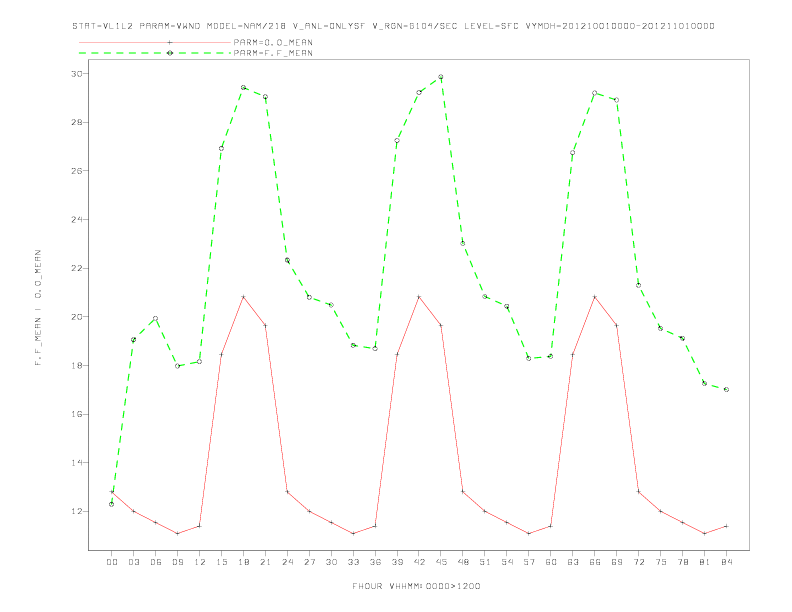
Task: Click the vertical F.F_MEAN | O.O_MEAN axis label
Action: pos(38,308)
